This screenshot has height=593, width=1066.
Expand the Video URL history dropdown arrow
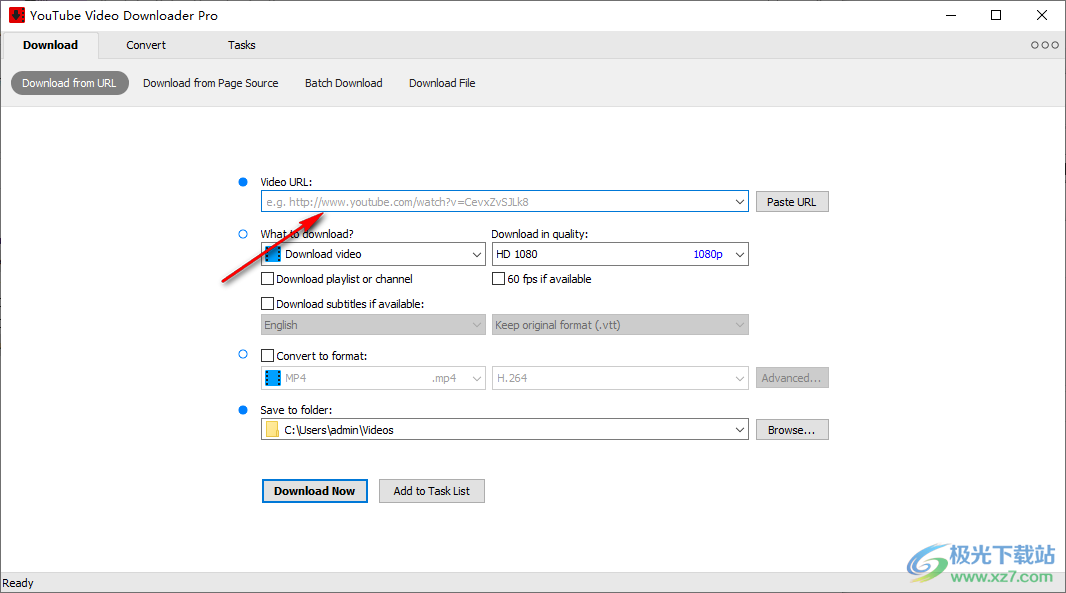(x=740, y=202)
